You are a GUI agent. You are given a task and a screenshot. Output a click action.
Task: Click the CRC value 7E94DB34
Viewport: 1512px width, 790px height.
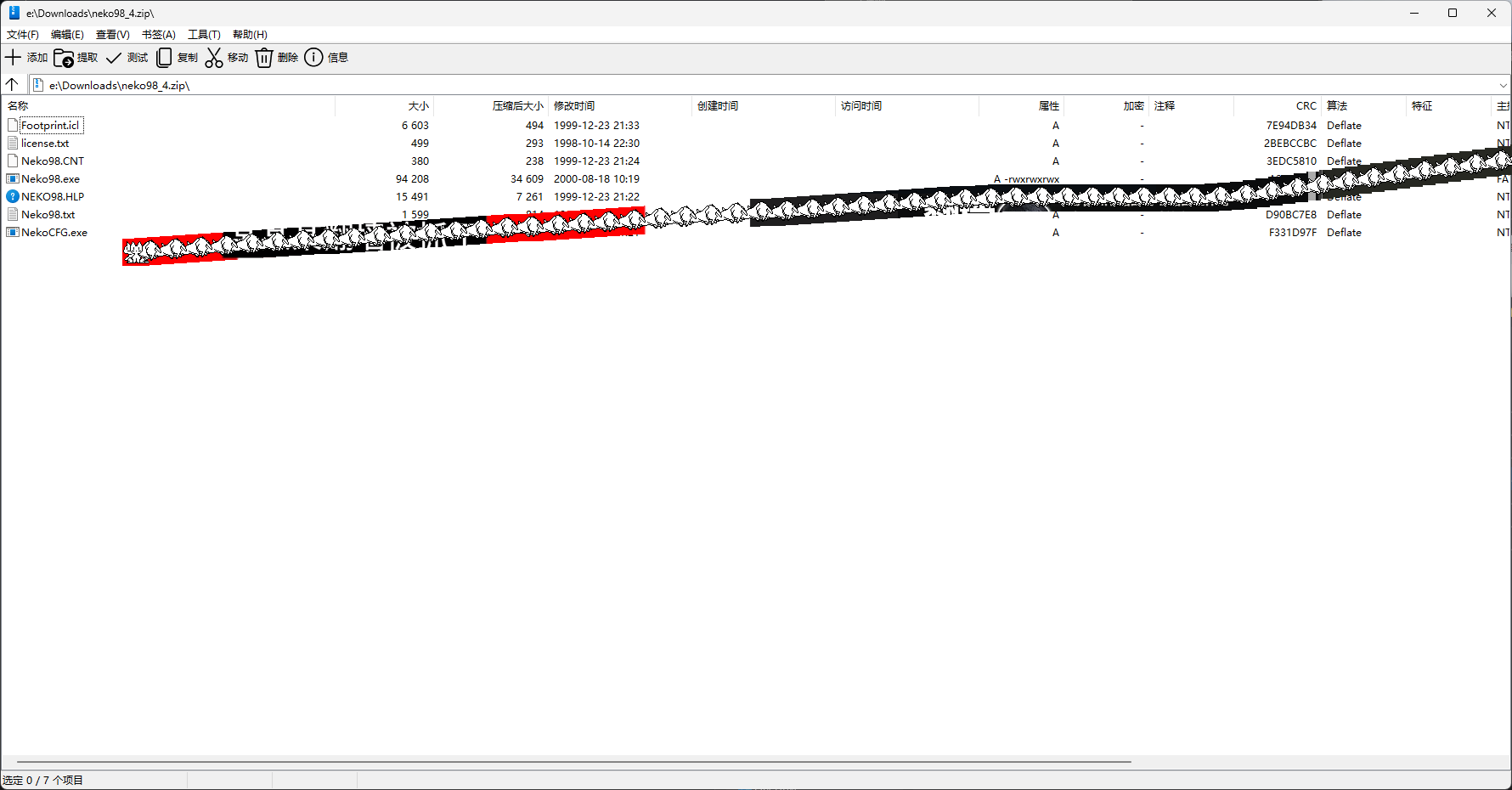tap(1291, 126)
